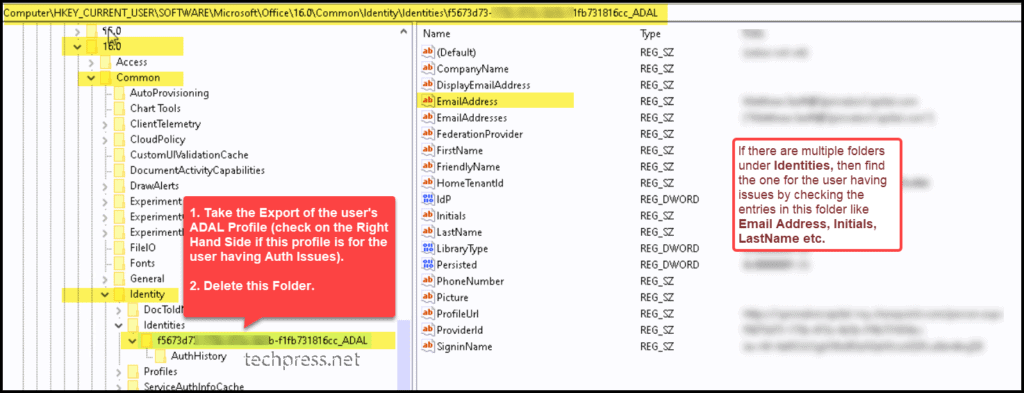Viewport: 1024px width, 393px height.
Task: Collapse the 16.0 registry key
Action: click(78, 46)
